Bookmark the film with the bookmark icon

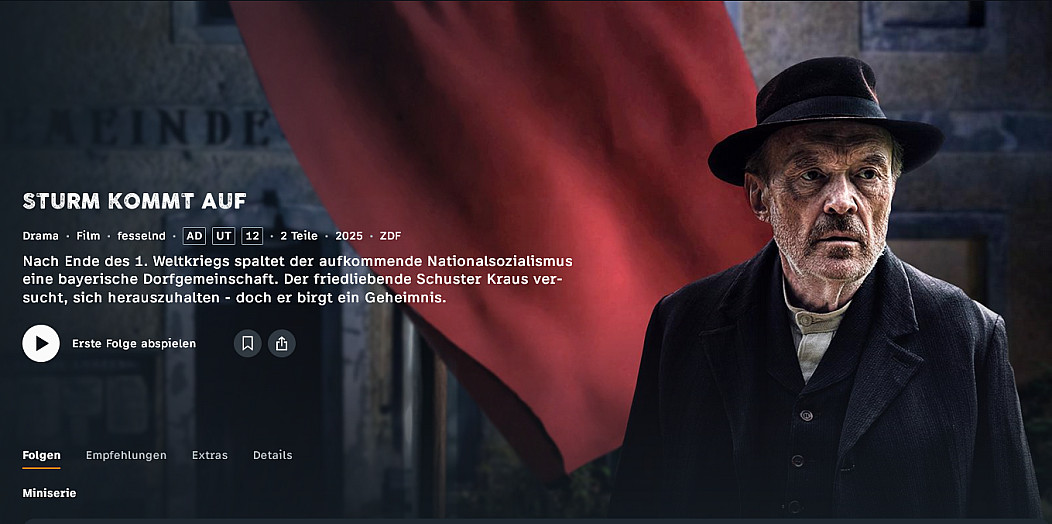tap(248, 344)
